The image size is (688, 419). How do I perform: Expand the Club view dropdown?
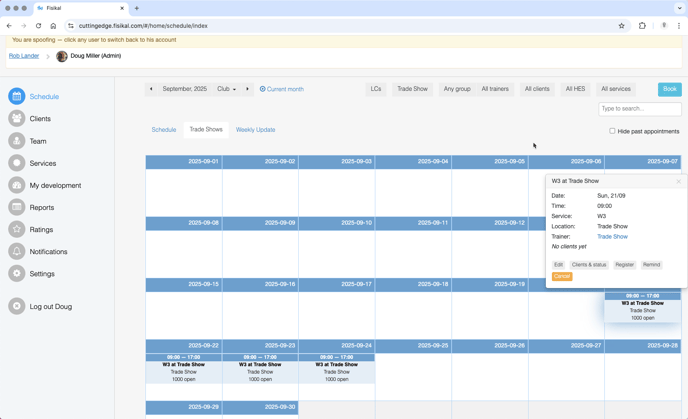pyautogui.click(x=227, y=89)
